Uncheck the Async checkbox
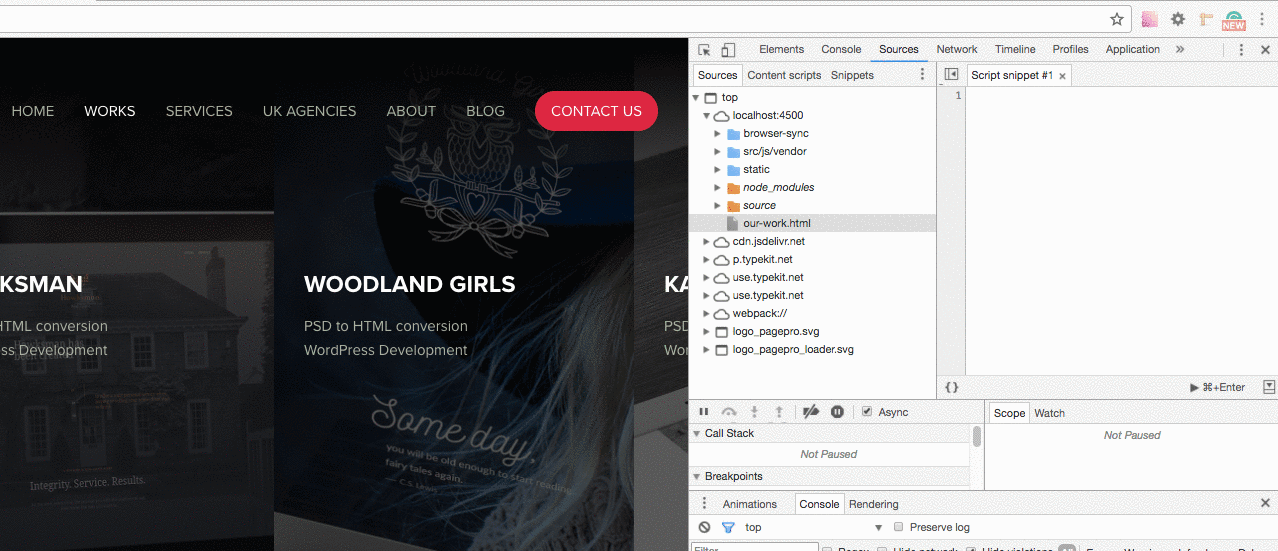 (867, 412)
